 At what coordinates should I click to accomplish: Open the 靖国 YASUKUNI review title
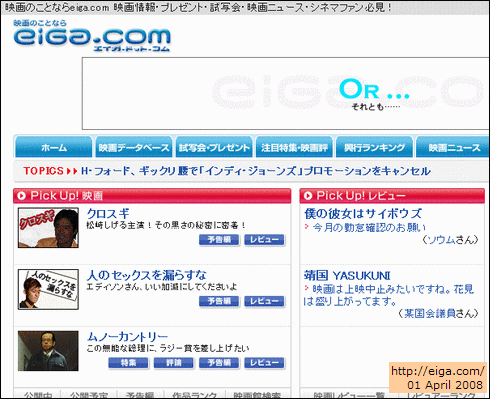[x=347, y=276]
